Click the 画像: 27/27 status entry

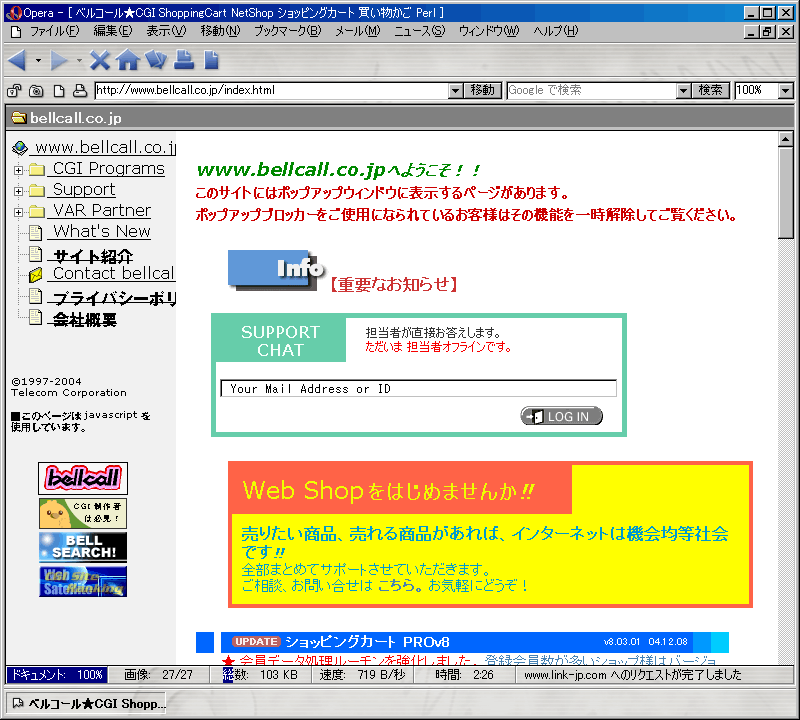tap(159, 675)
